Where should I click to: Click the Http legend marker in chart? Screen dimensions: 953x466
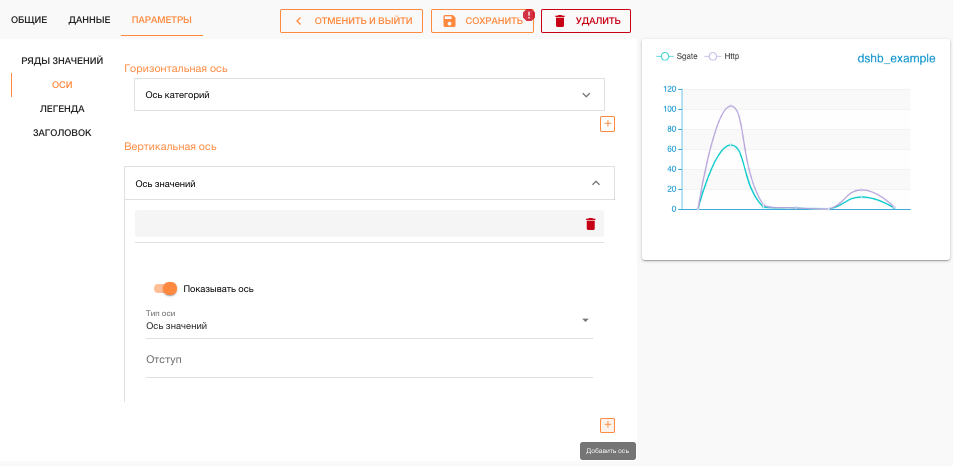[x=714, y=57]
